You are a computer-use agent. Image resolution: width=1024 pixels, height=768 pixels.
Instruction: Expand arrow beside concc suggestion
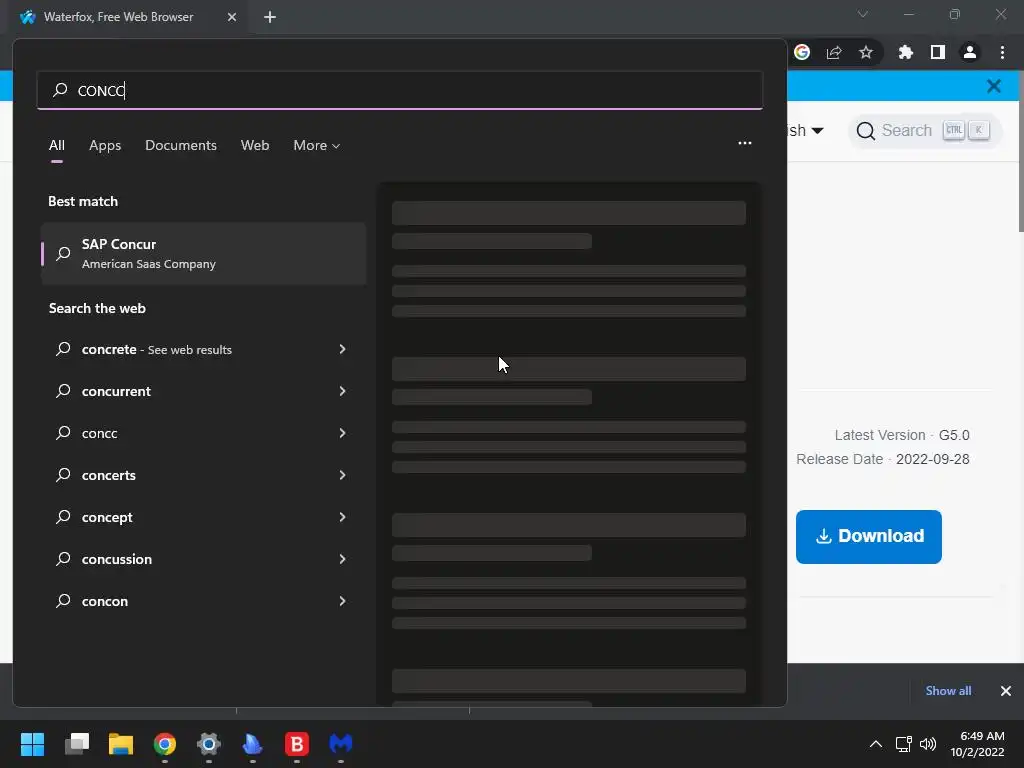click(x=342, y=433)
